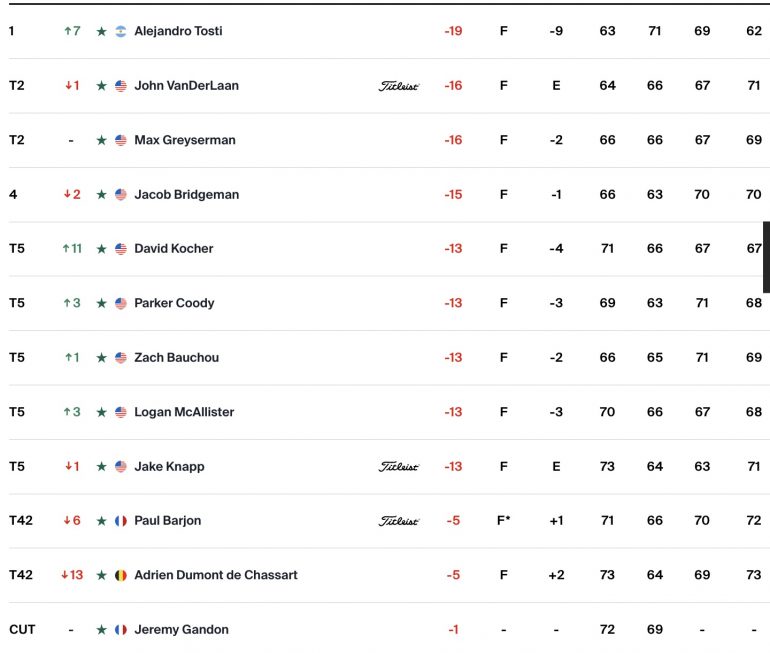
Task: Click France flag icon beside Paul Barjon
Action: pyautogui.click(x=121, y=521)
